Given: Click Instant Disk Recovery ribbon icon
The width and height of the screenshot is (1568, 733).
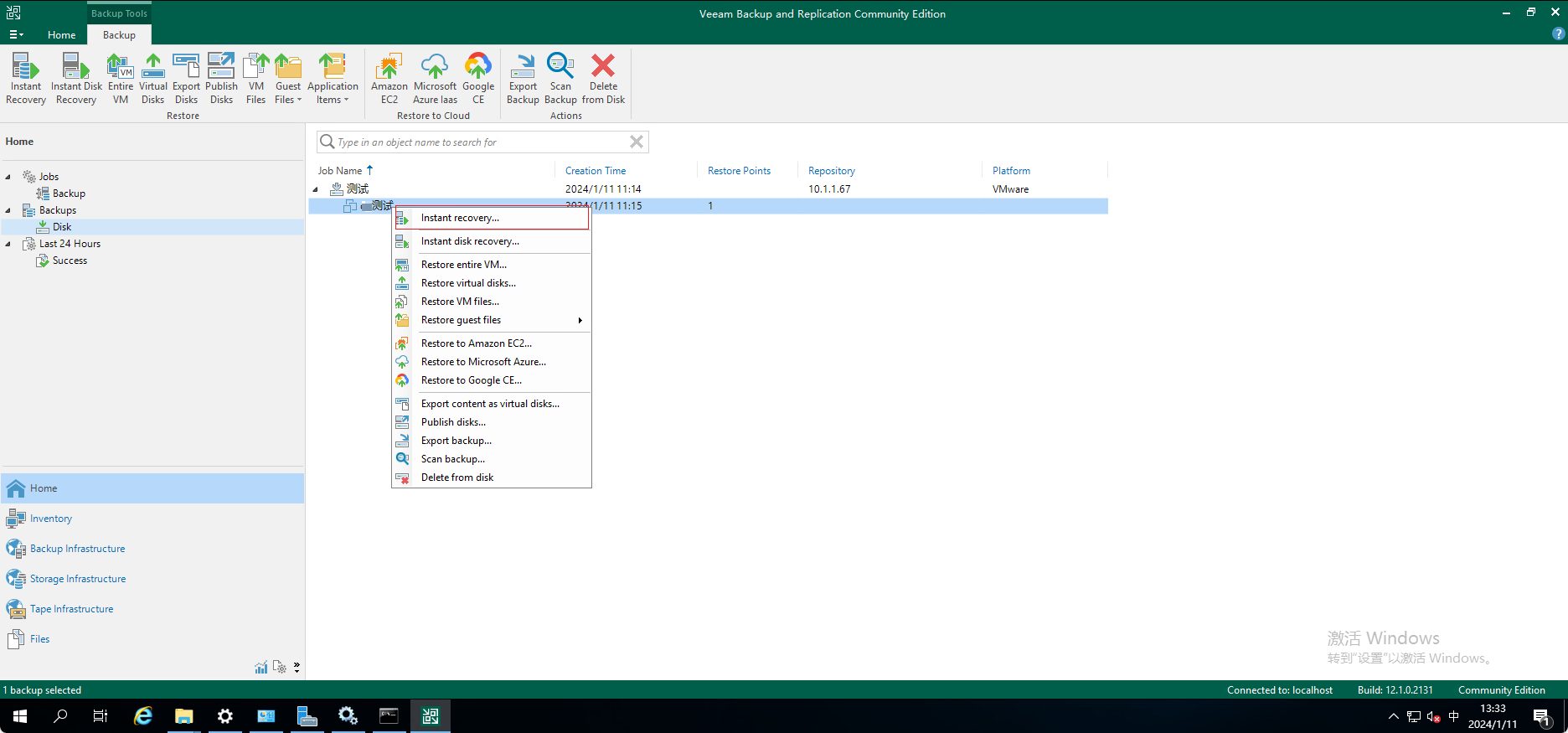Looking at the screenshot, I should click(76, 79).
